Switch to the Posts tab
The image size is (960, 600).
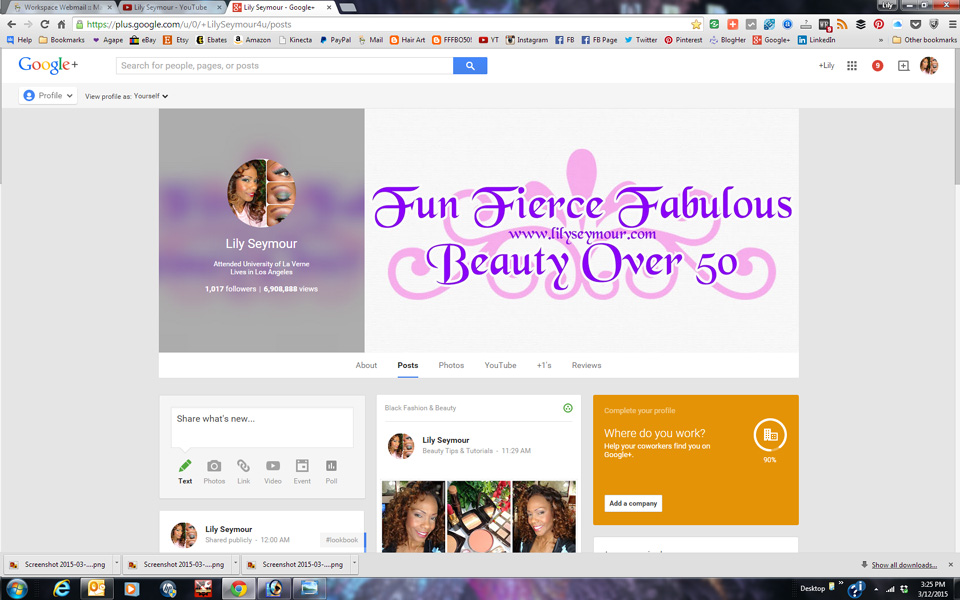[x=408, y=365]
